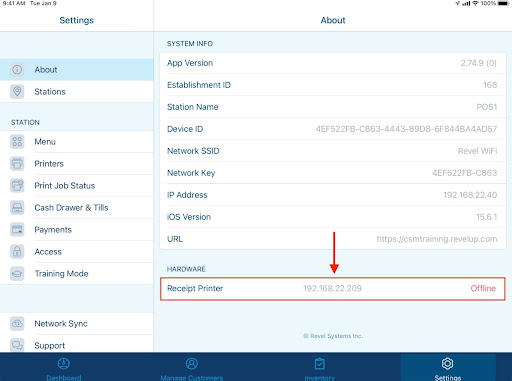
Task: Click printer IP 192.168.22.209
Action: (x=332, y=288)
